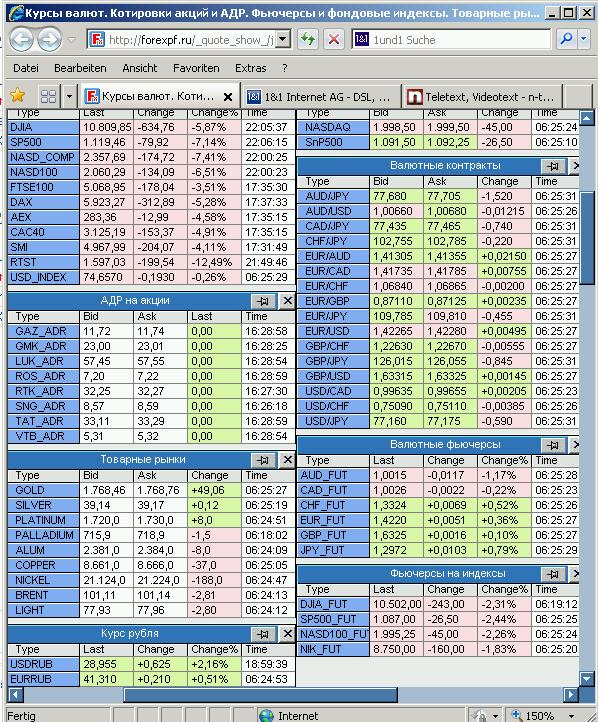Select the EUR_FUT futures row label

[333, 520]
